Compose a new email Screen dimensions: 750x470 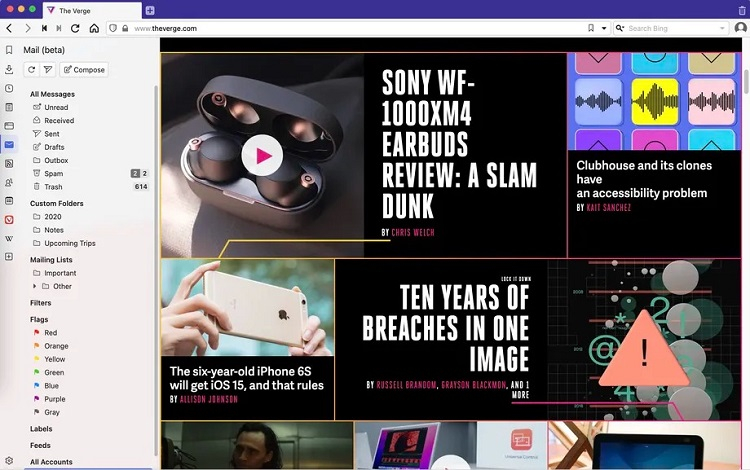coord(84,70)
